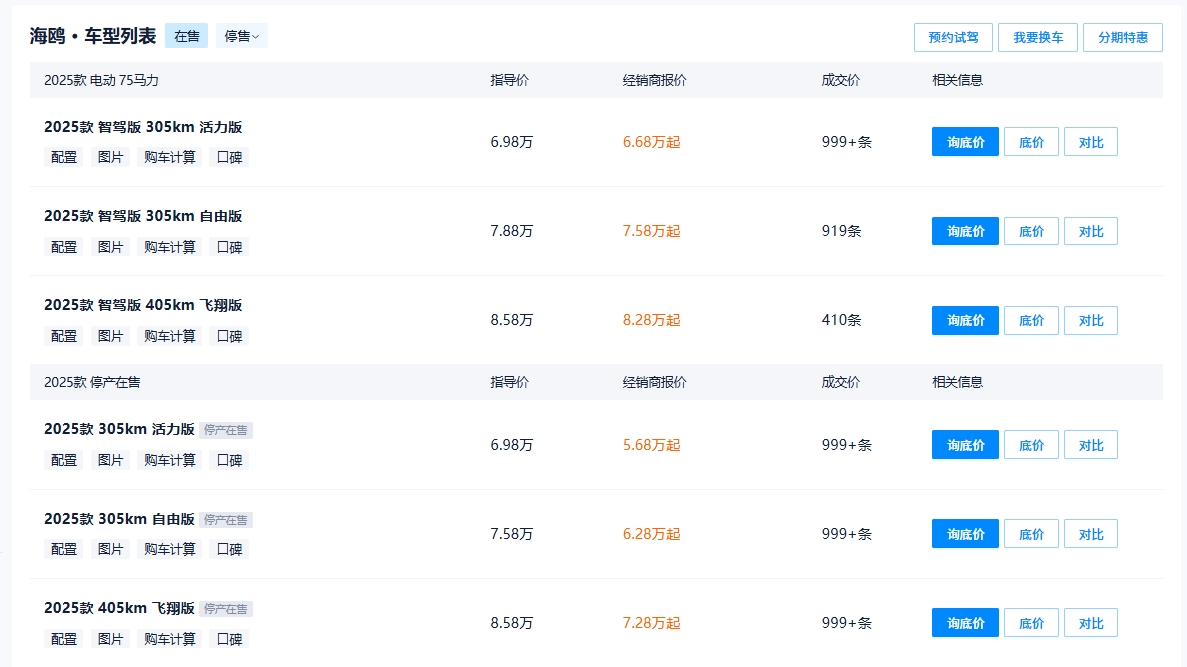Open 图片 for 智驾版 305km 自由版
1187x667 pixels.
coord(111,247)
